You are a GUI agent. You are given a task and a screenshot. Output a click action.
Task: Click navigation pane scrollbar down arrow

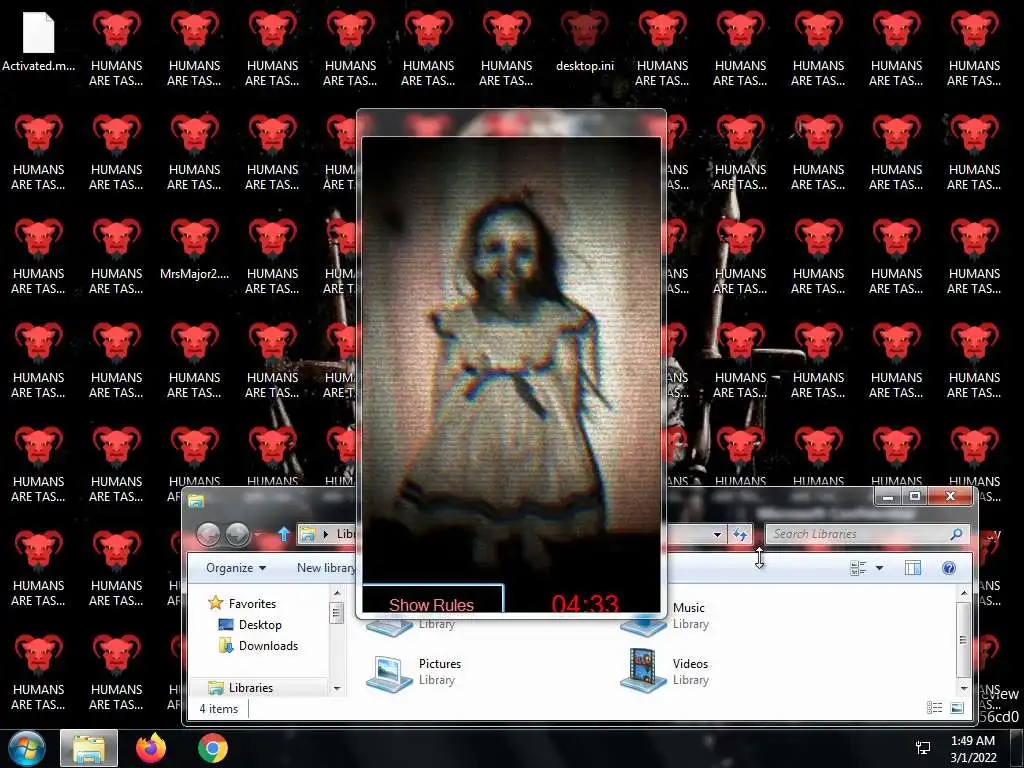(337, 688)
